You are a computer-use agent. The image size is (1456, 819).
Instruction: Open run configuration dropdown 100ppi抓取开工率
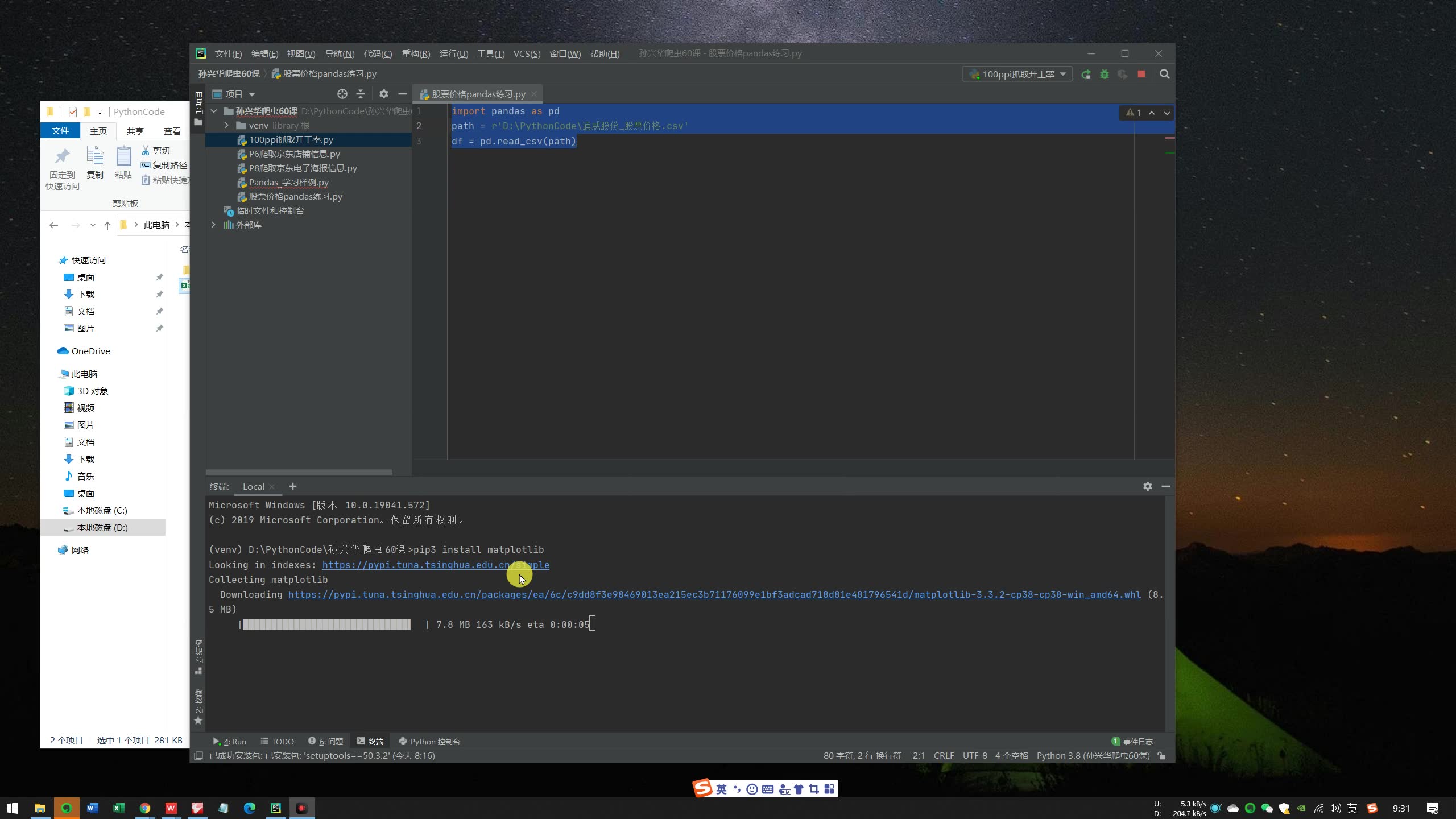[x=1017, y=75]
